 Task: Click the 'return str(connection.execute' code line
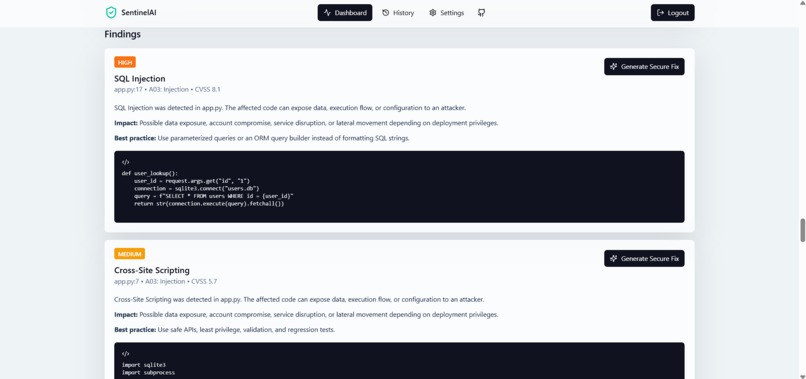[x=209, y=204]
